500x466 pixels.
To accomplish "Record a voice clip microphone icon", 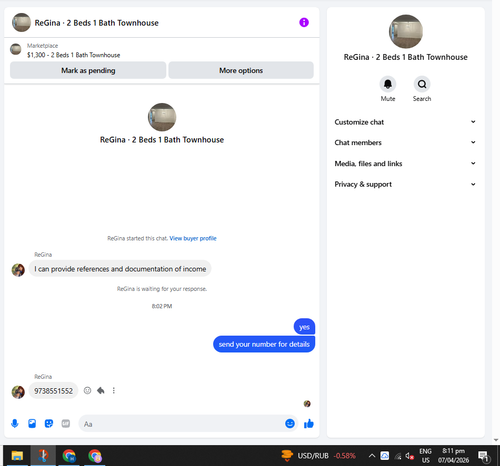I will tap(15, 423).
